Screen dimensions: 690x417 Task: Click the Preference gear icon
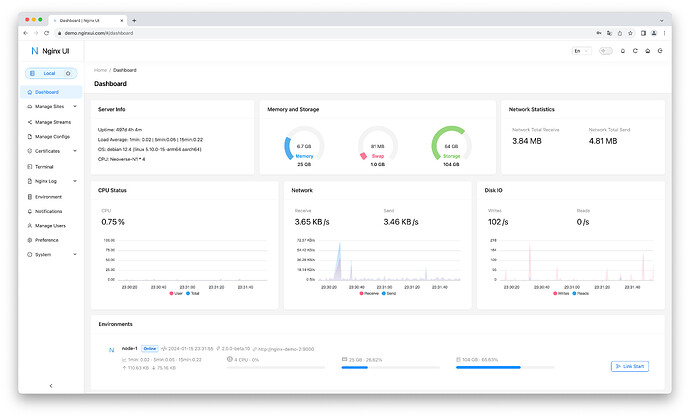pyautogui.click(x=30, y=240)
